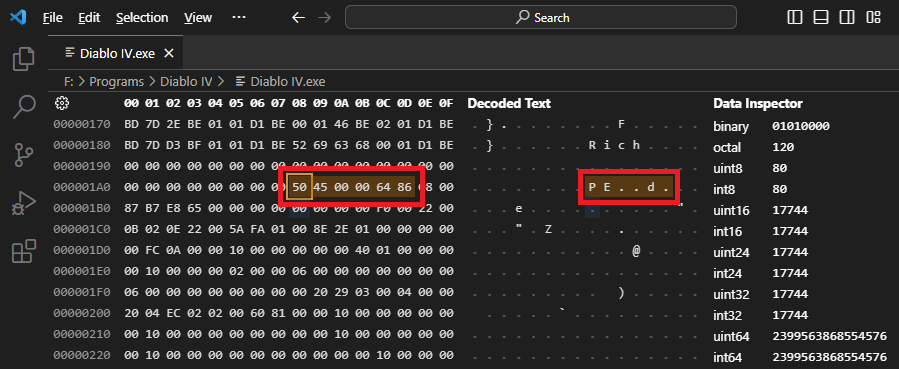Open the Search view in activity bar
The width and height of the screenshot is (899, 369).
click(24, 107)
